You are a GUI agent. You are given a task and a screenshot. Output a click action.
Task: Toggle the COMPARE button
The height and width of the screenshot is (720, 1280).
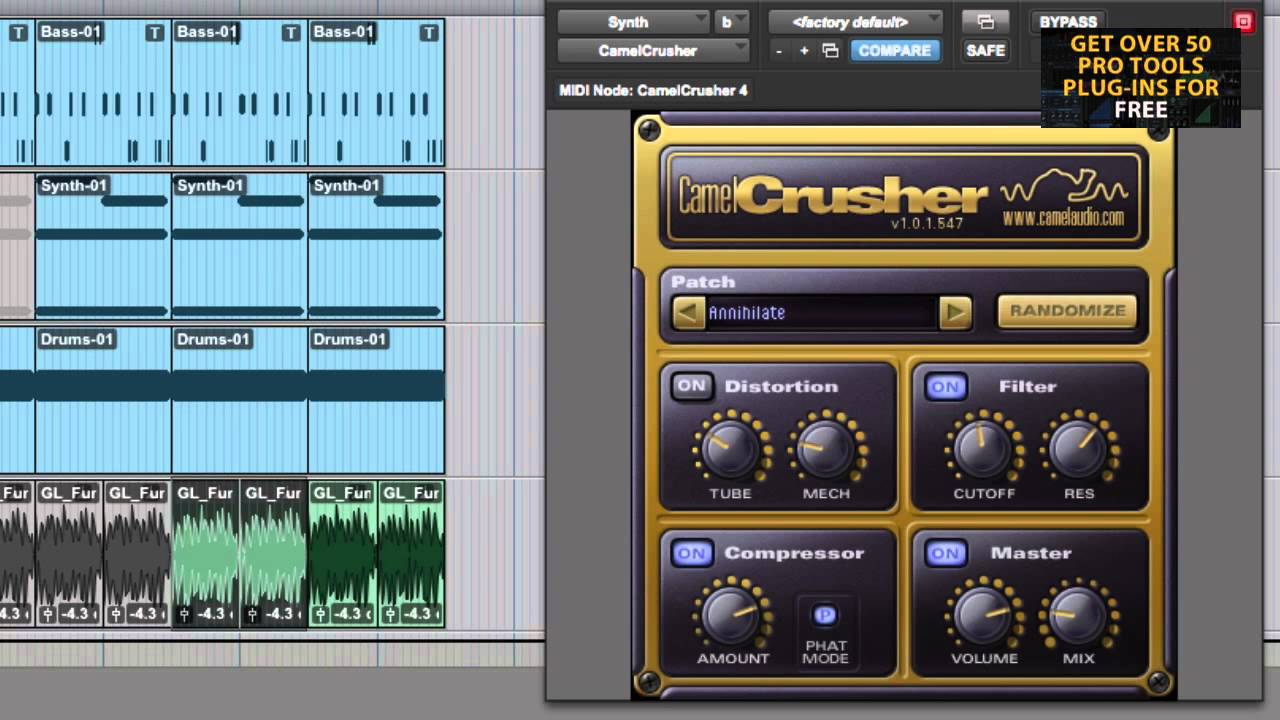click(x=895, y=50)
